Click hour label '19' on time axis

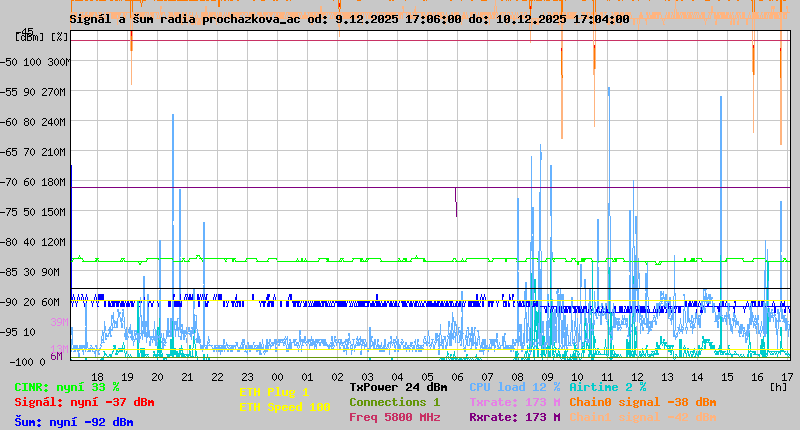(128, 377)
